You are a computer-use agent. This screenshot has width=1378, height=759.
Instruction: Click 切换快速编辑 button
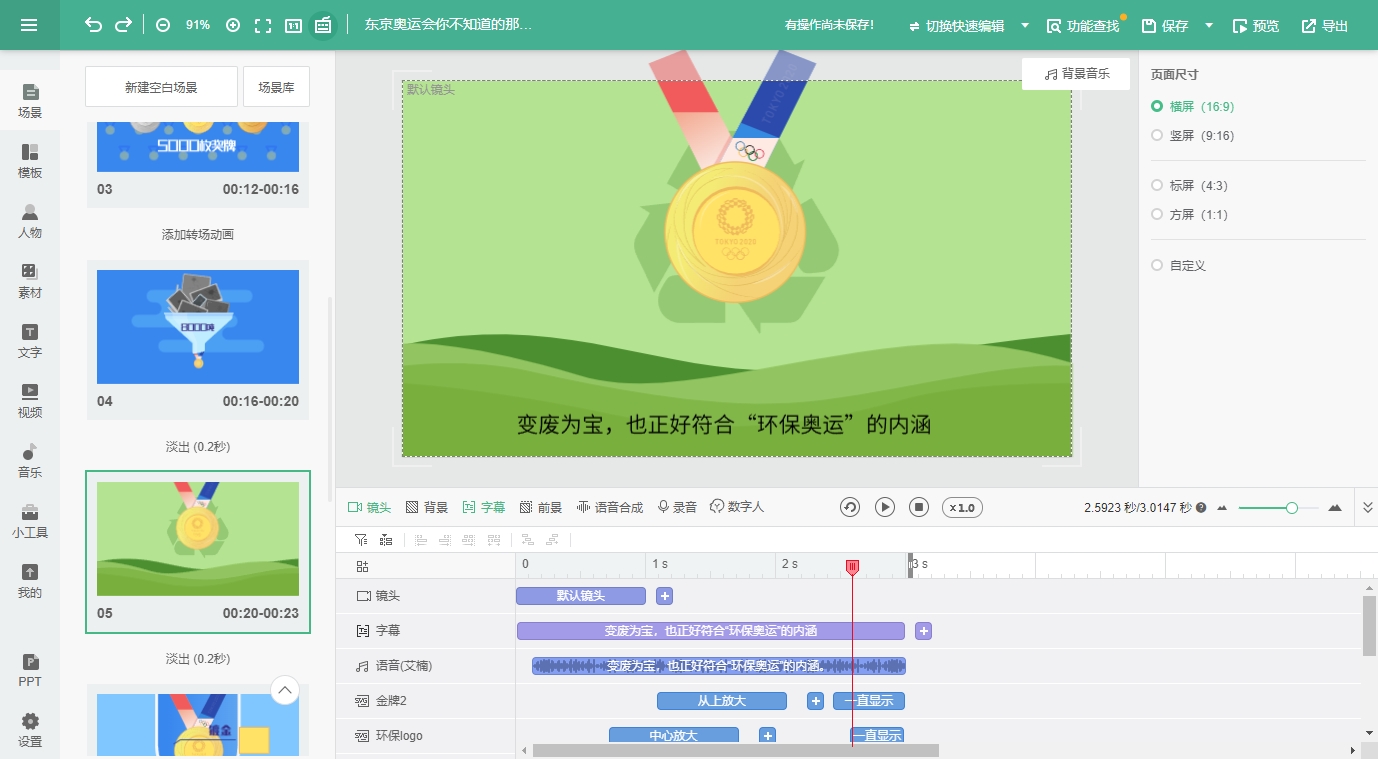(x=956, y=26)
